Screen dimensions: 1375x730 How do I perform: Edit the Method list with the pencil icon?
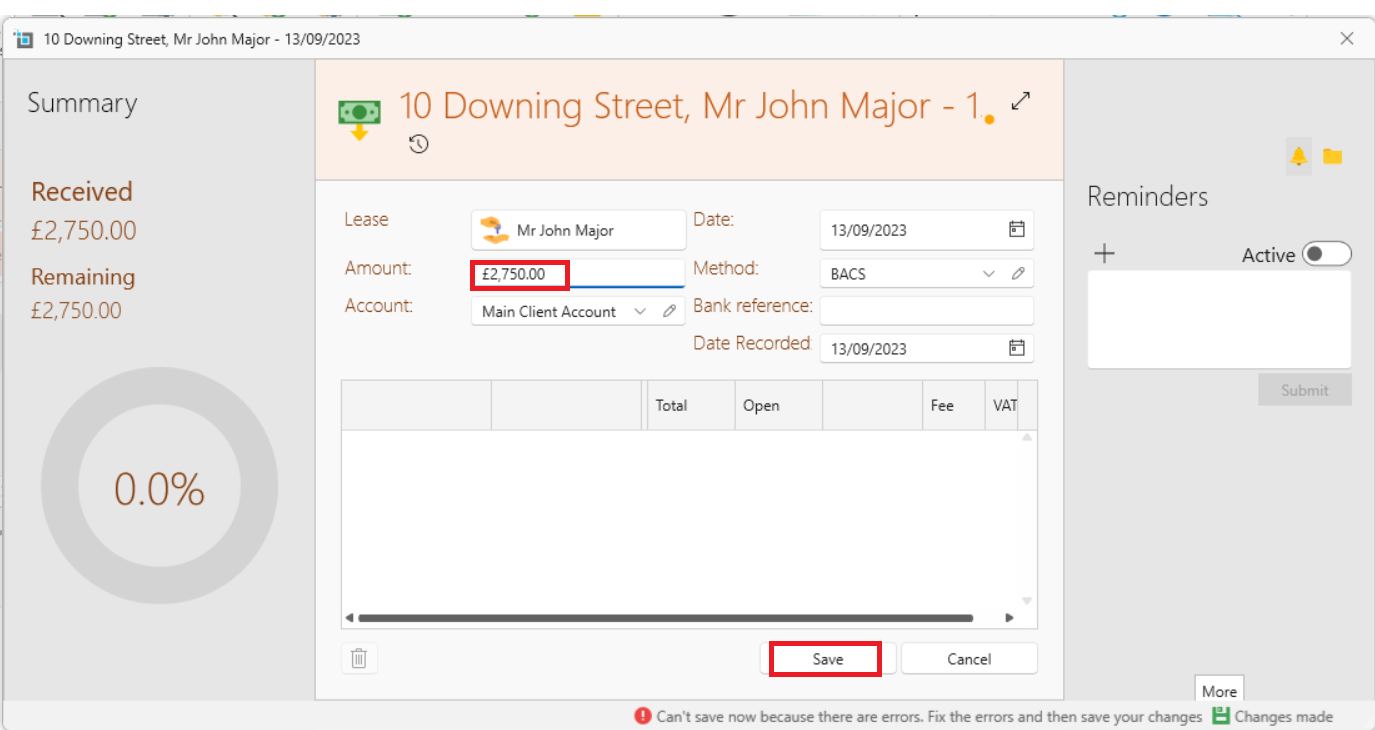[x=1018, y=273]
